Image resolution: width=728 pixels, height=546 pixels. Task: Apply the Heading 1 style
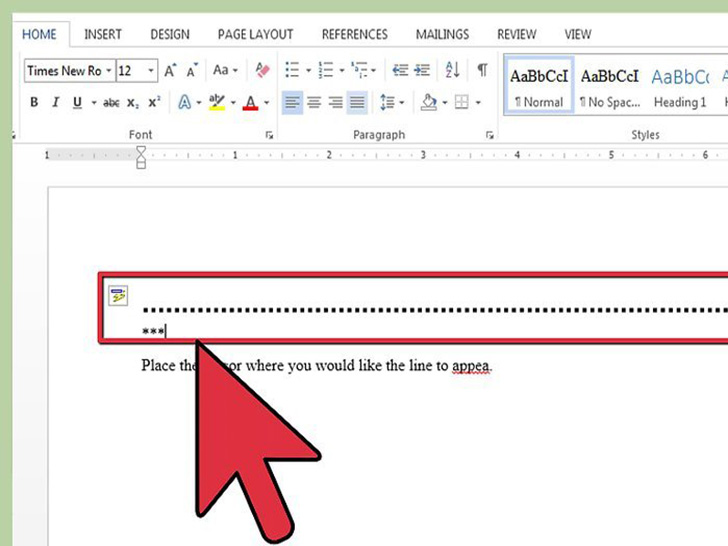coord(680,85)
